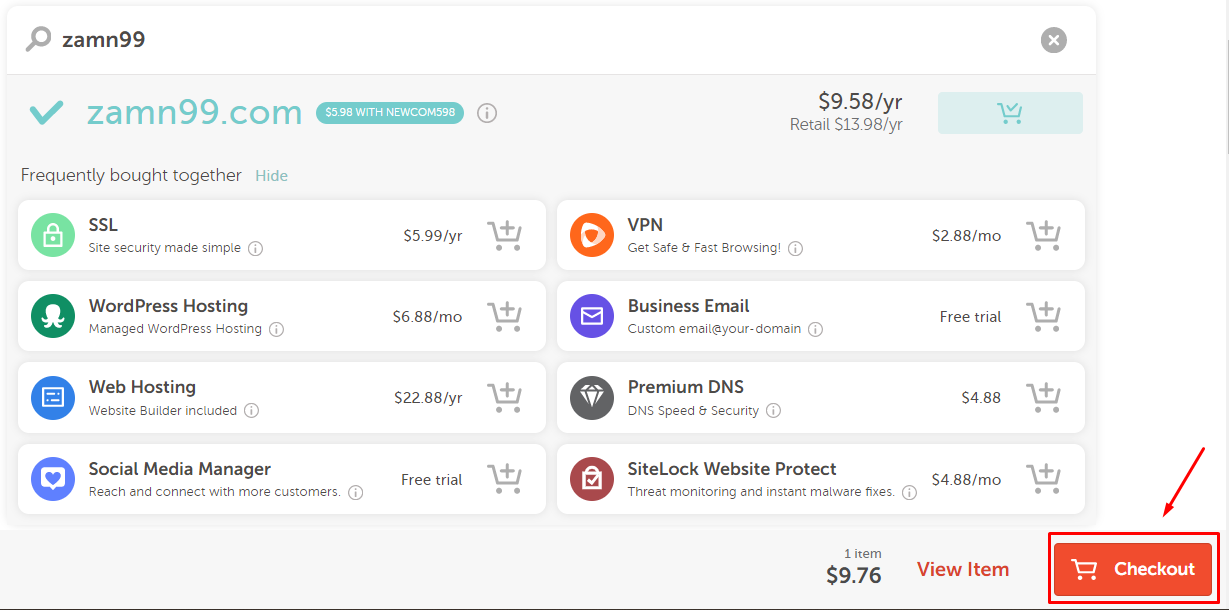The height and width of the screenshot is (610, 1229).
Task: Click the green checkmark beside zamn99.com
Action: coord(46,113)
